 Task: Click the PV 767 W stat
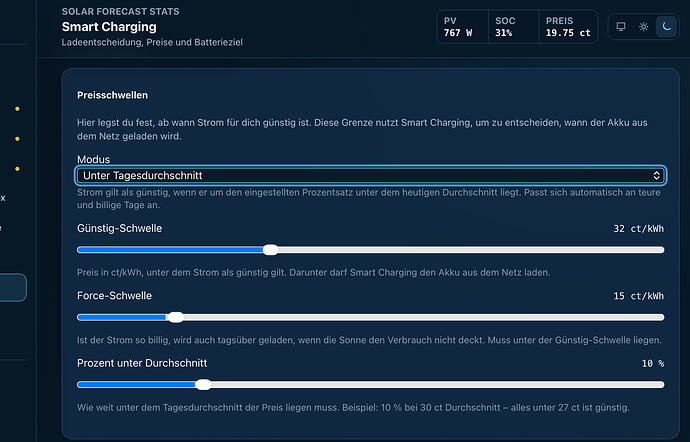pyautogui.click(x=462, y=27)
